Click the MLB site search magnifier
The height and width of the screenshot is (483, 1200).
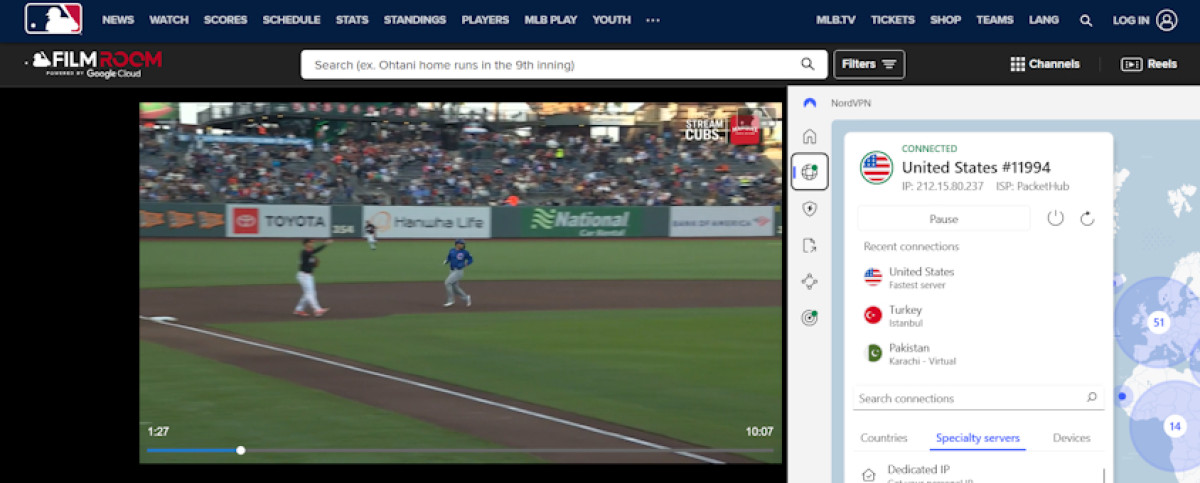coord(1086,20)
